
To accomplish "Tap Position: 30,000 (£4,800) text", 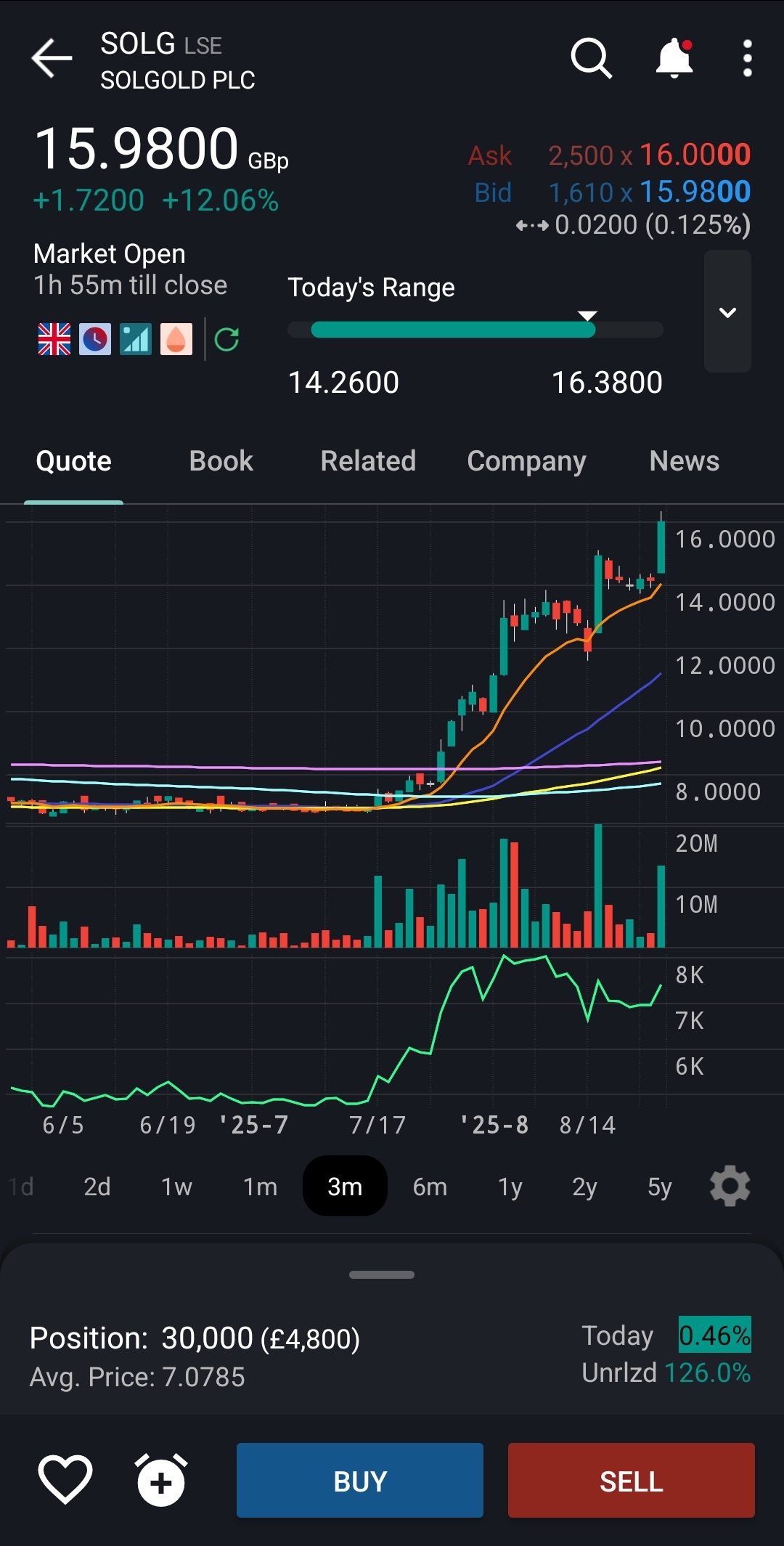I will (x=195, y=1338).
